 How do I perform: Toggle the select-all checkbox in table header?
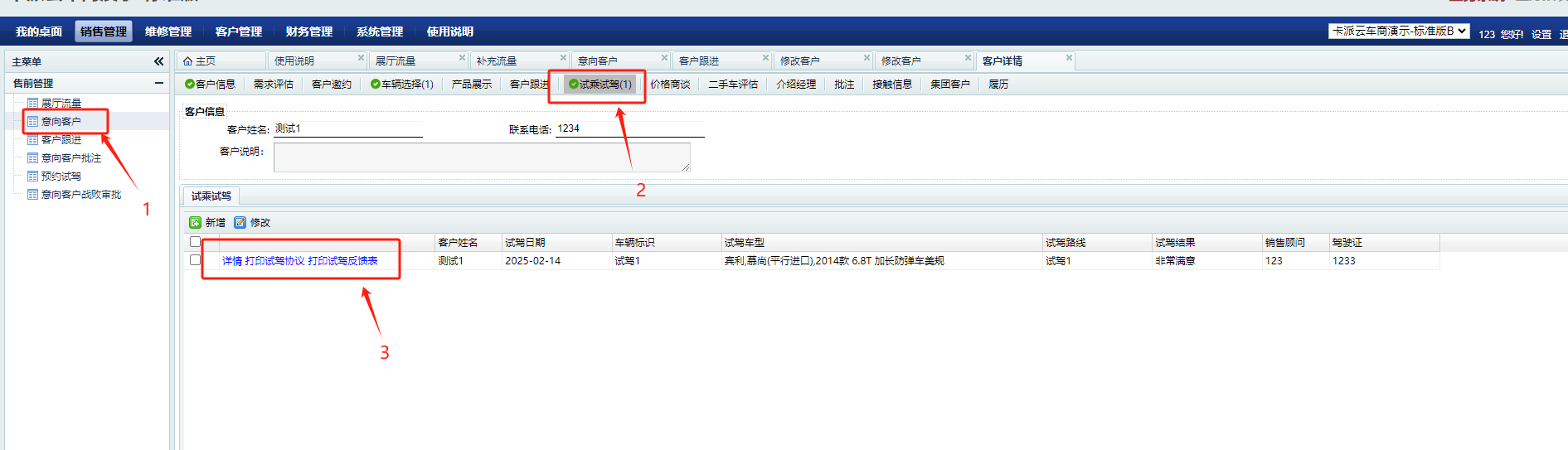click(x=195, y=242)
